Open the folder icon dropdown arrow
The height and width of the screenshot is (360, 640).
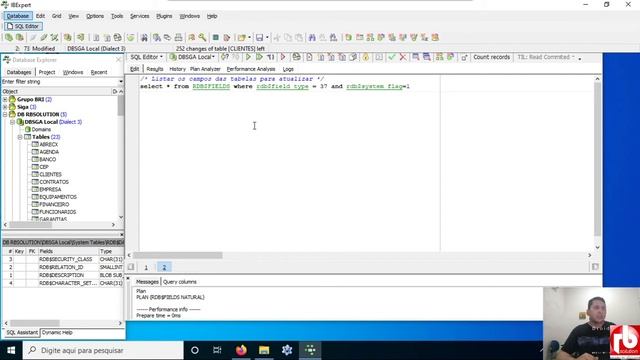pos(249,38)
